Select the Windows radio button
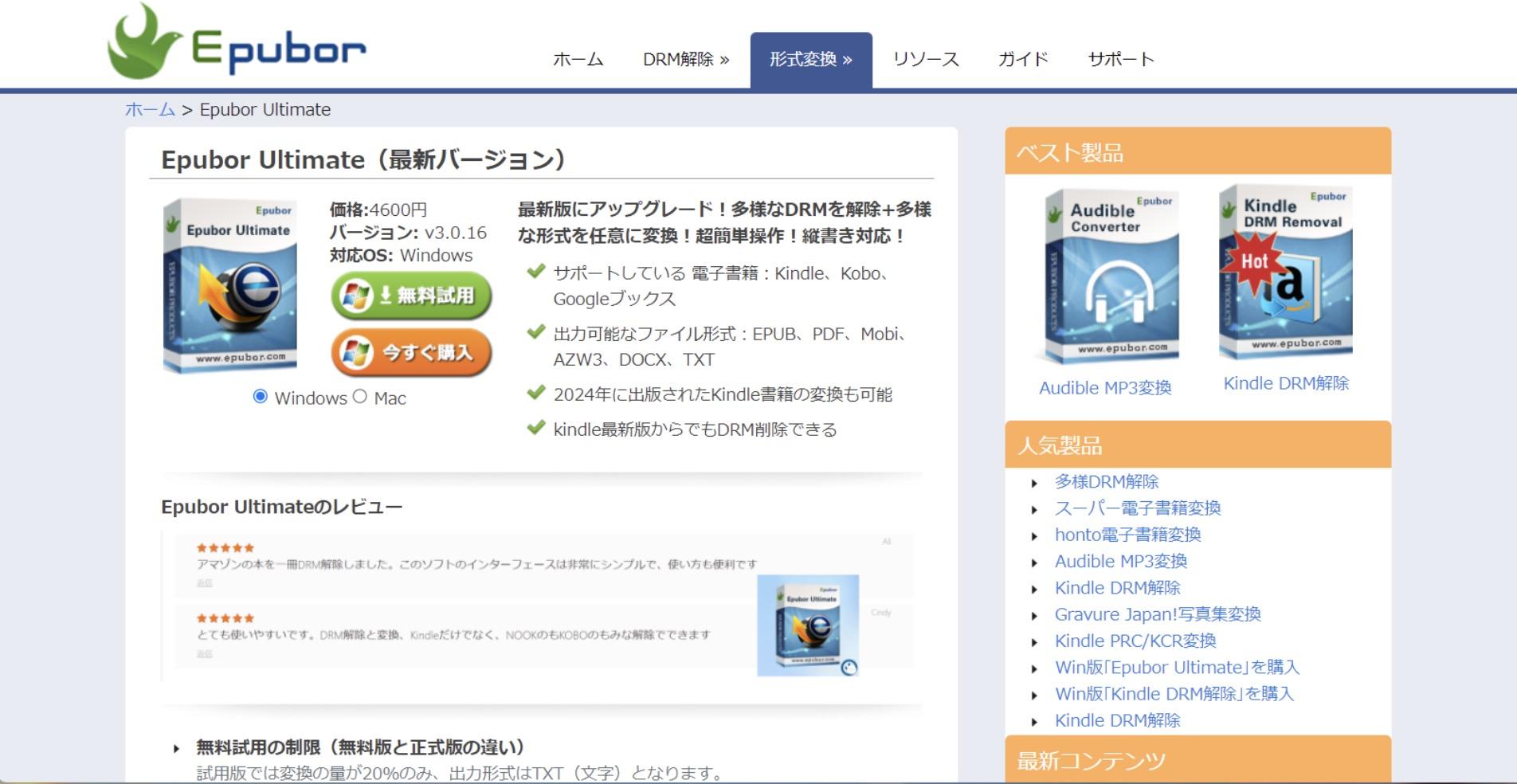 point(260,396)
